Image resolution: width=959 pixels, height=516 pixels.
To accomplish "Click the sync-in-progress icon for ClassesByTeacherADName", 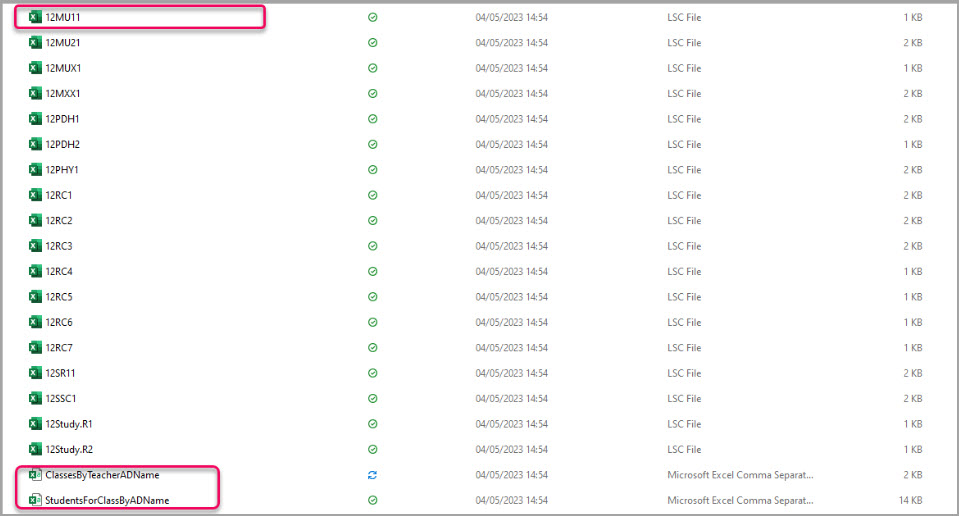I will 372,474.
